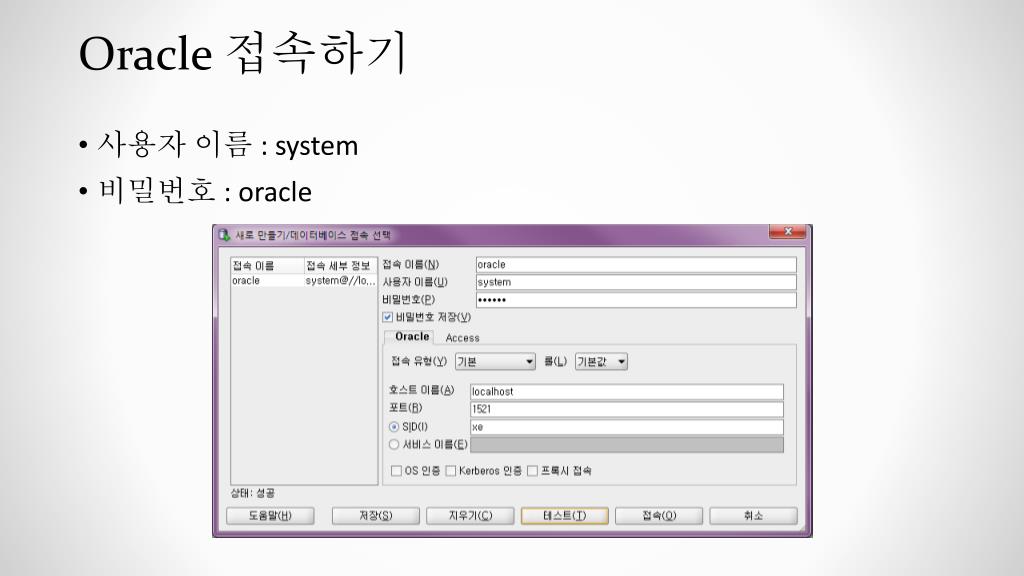The width and height of the screenshot is (1024, 576).
Task: Click the 상태: 성공 status text
Action: [253, 493]
